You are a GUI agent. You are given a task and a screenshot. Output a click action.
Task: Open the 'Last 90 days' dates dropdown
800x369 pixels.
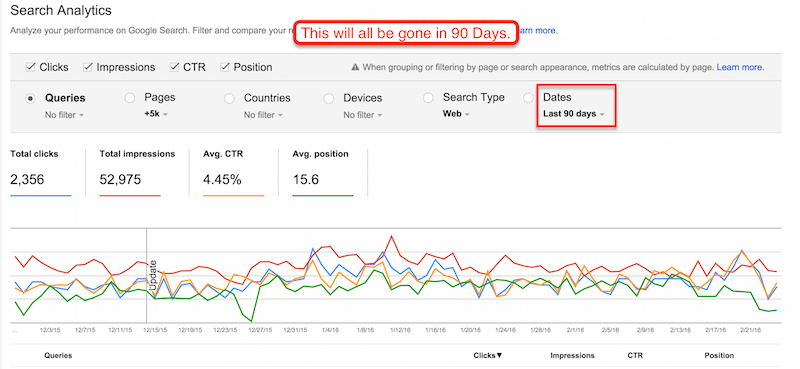573,114
